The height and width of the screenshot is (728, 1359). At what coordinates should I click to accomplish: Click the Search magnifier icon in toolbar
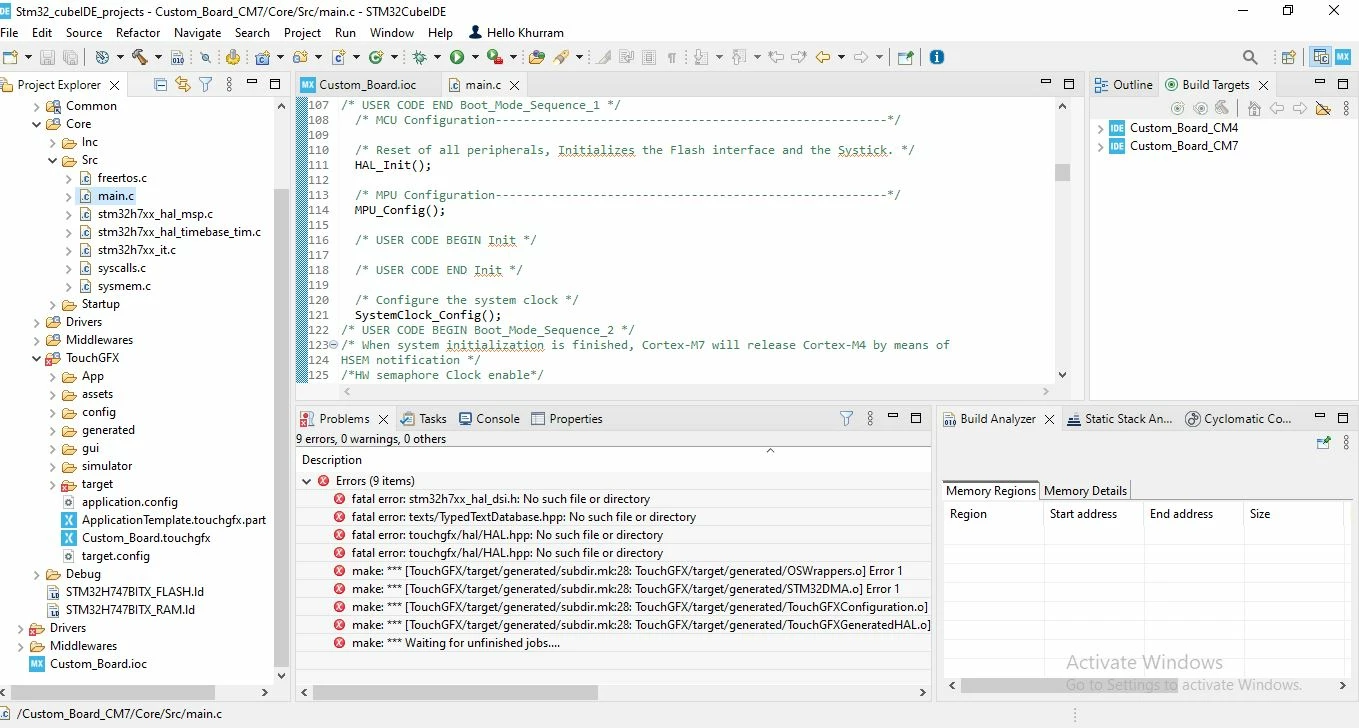coord(1250,57)
